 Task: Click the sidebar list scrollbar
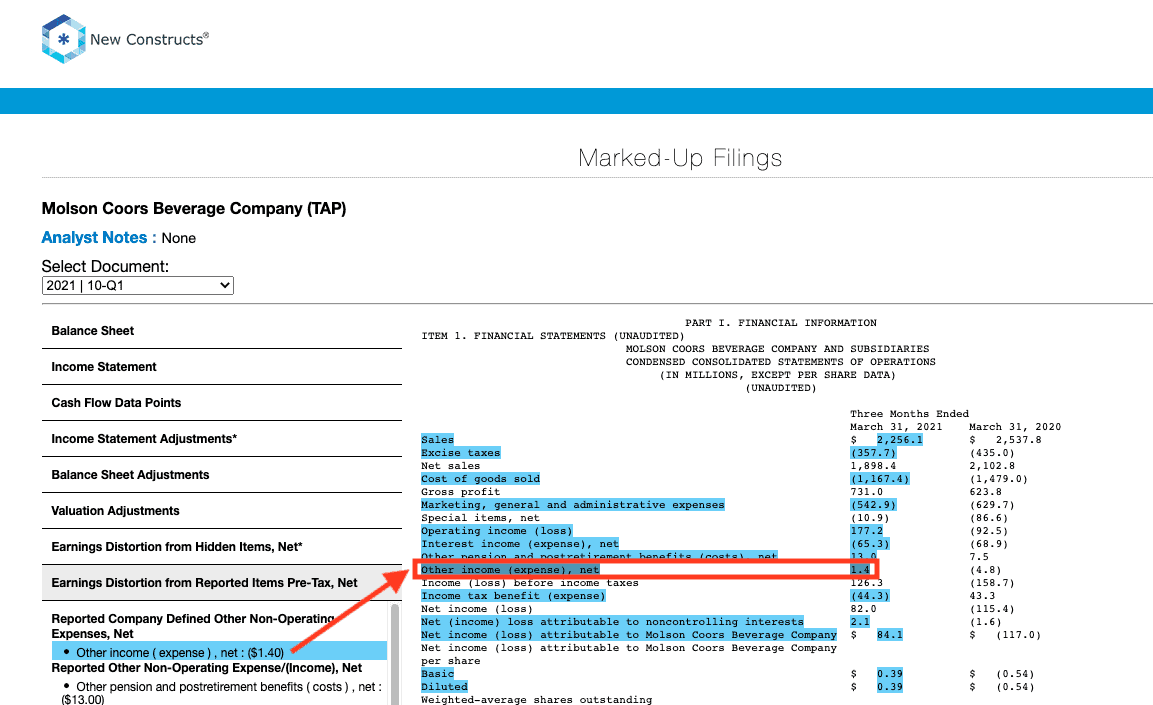395,654
